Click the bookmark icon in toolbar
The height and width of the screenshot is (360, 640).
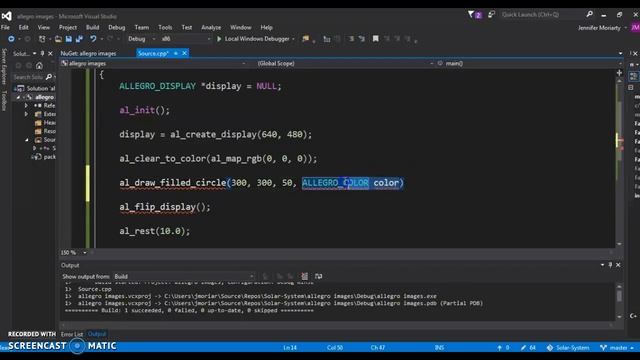(x=376, y=39)
